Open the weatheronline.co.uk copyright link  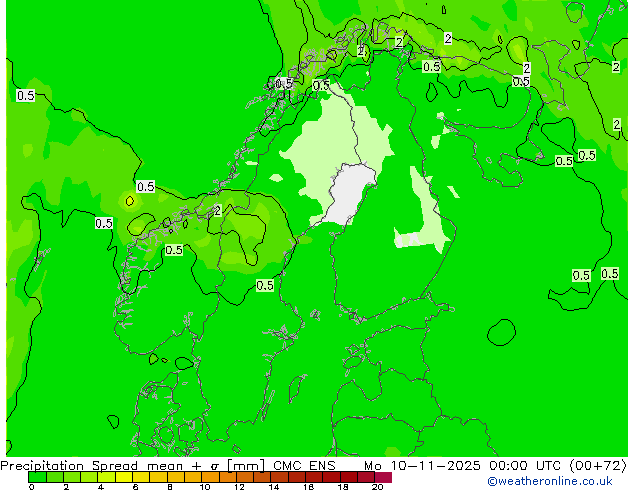(x=550, y=481)
